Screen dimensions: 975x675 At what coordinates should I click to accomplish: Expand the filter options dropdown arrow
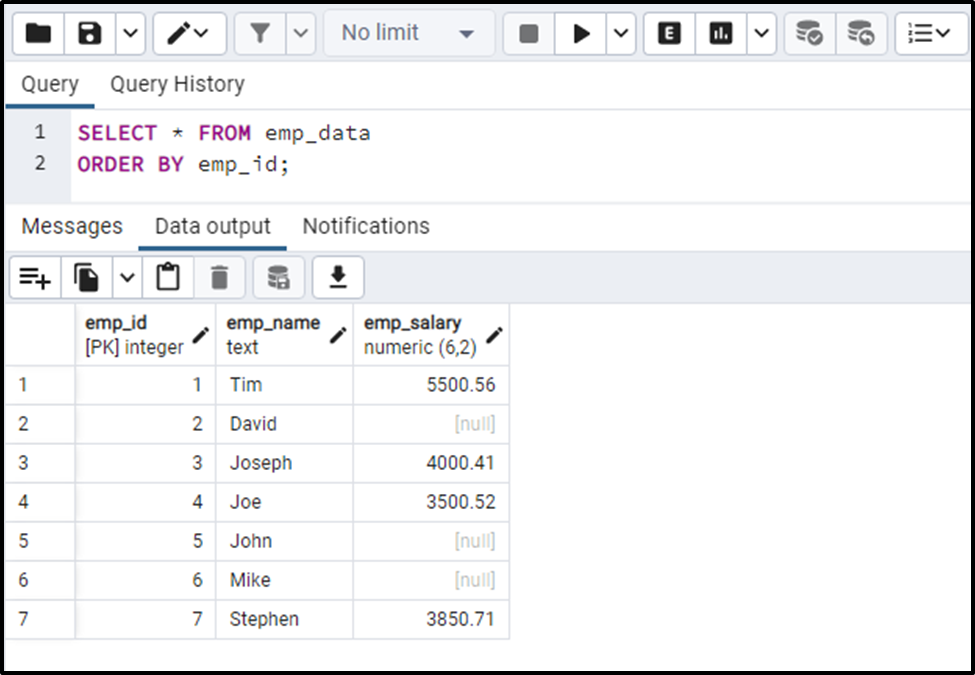tap(301, 33)
